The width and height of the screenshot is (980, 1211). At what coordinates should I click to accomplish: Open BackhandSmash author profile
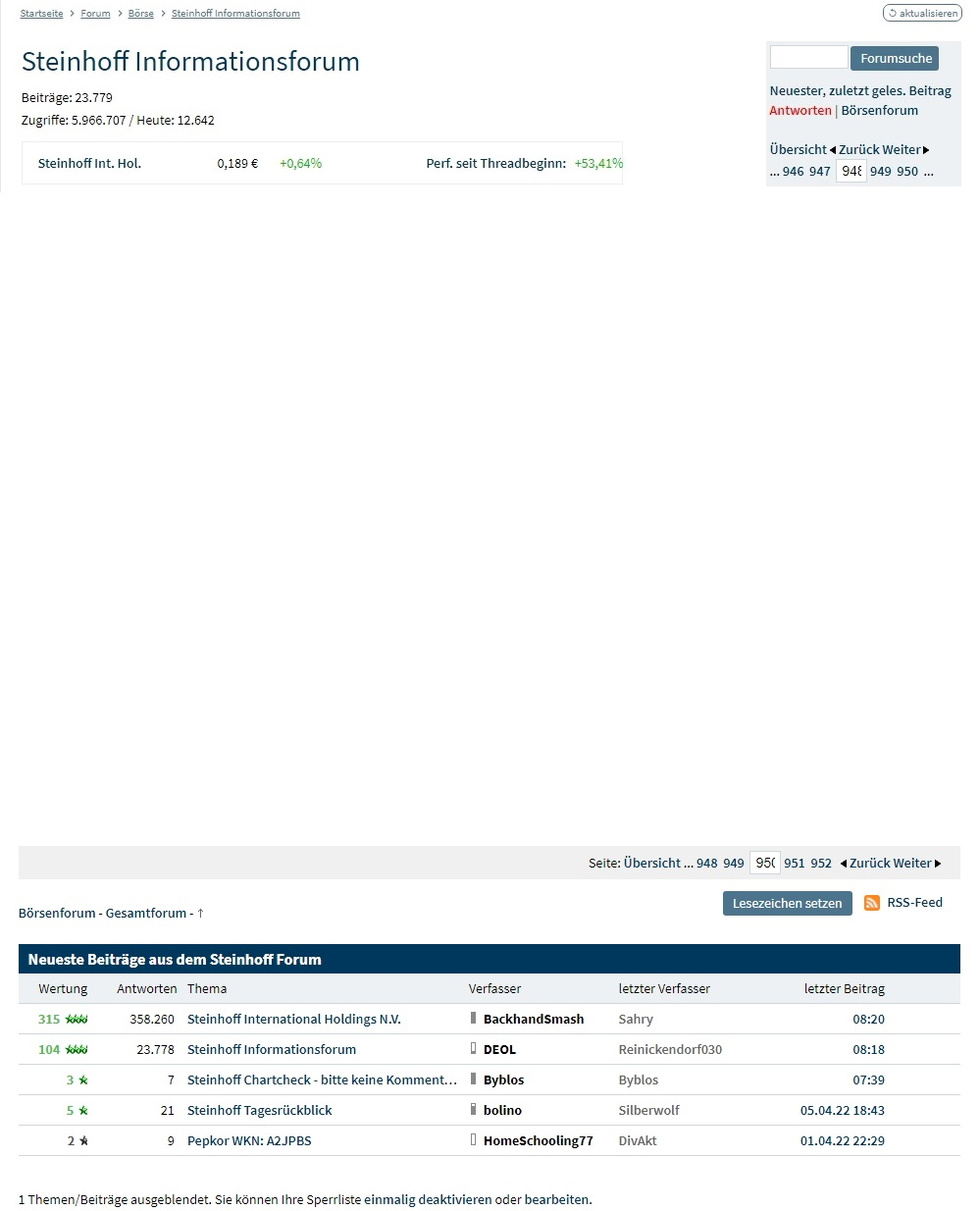tap(534, 1020)
